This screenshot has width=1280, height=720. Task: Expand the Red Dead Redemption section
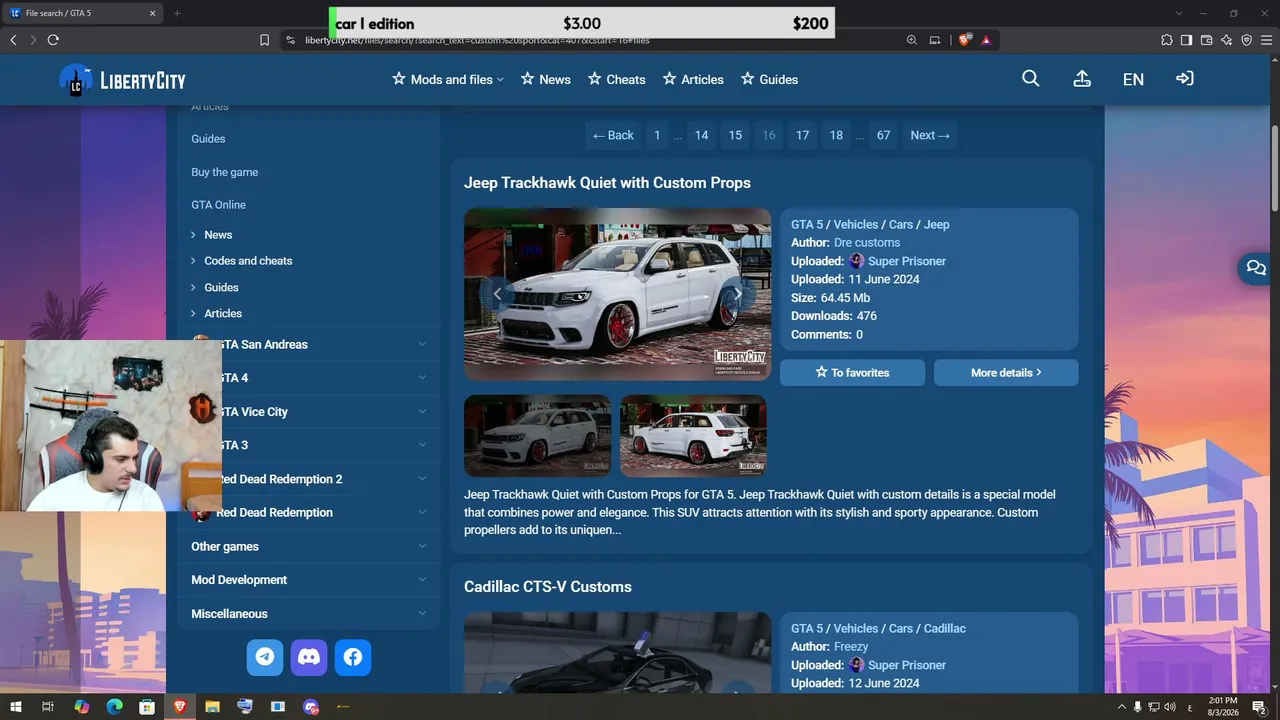click(x=309, y=512)
